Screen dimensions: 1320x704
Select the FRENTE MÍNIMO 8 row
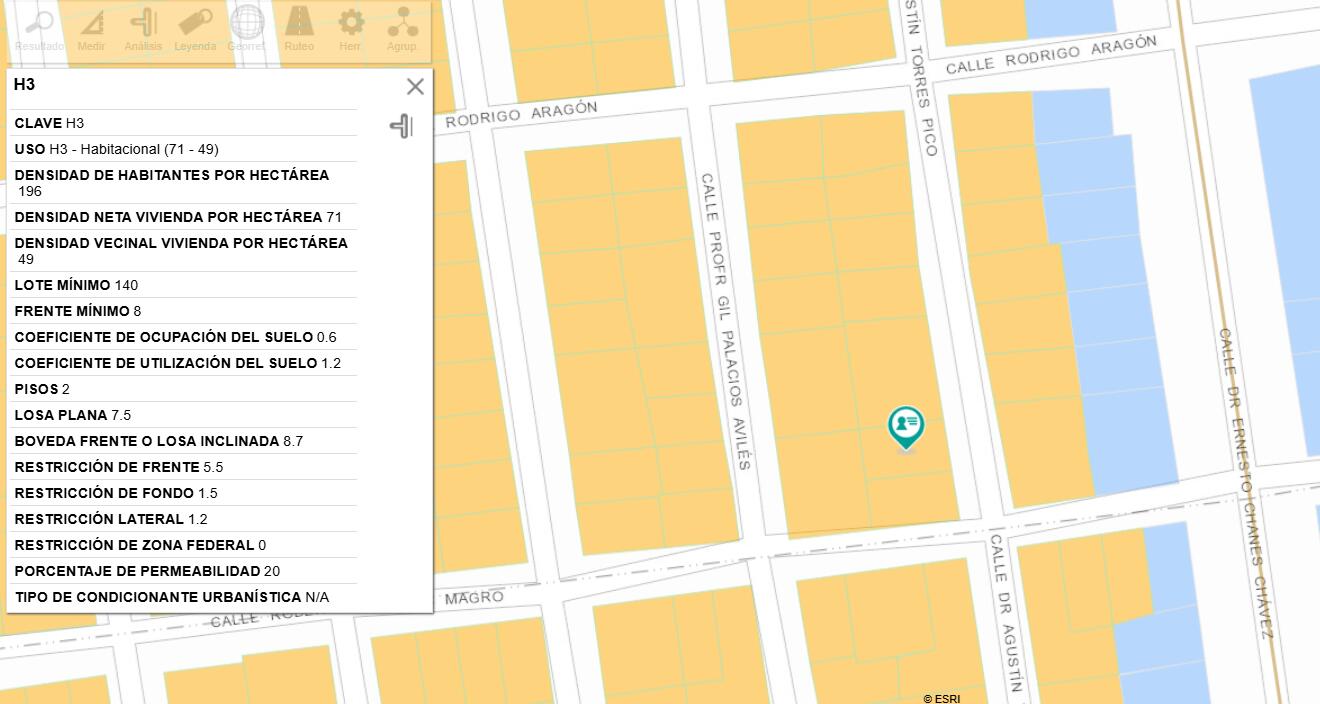[185, 311]
